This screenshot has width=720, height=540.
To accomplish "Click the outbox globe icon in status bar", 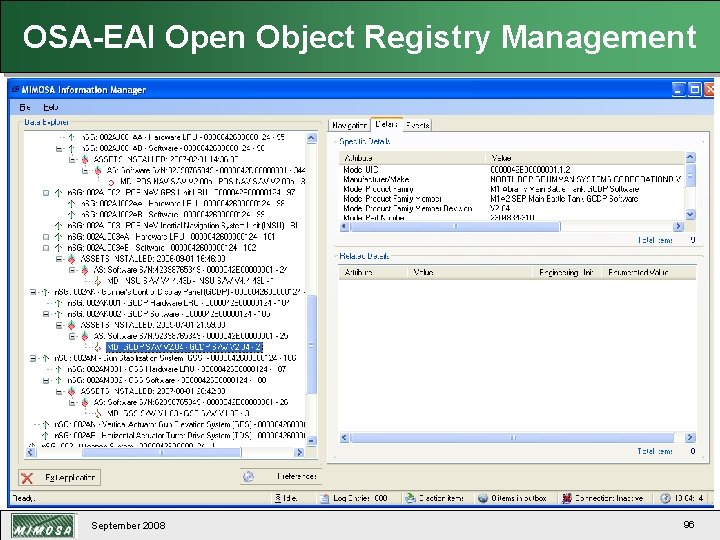I will 483,498.
